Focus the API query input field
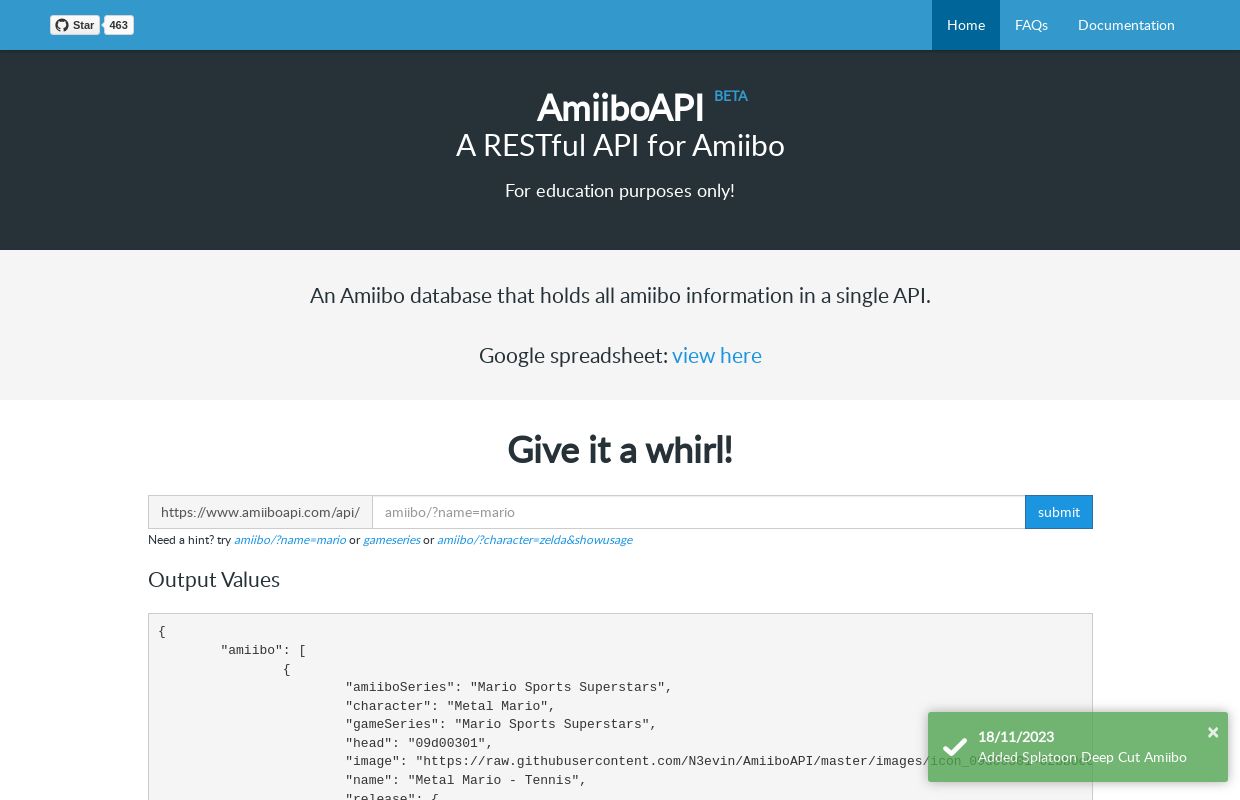 698,512
